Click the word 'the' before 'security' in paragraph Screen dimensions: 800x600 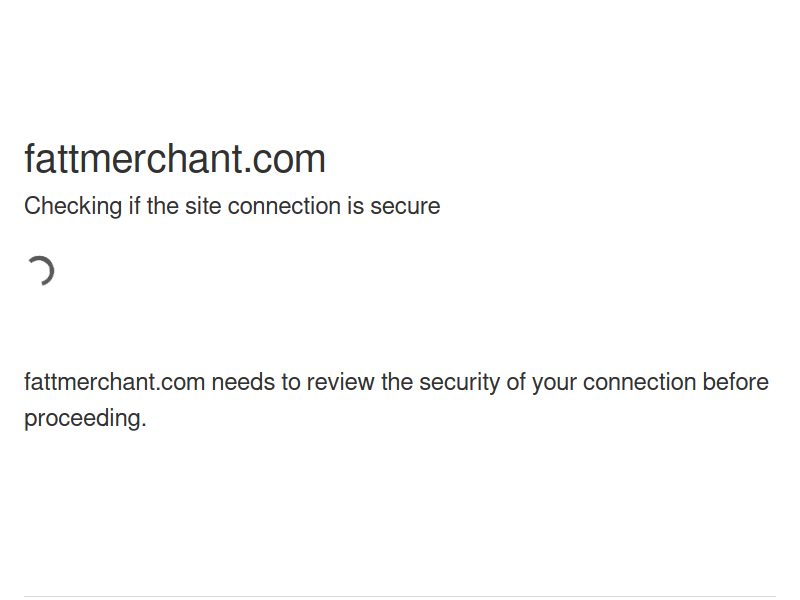pyautogui.click(x=397, y=382)
